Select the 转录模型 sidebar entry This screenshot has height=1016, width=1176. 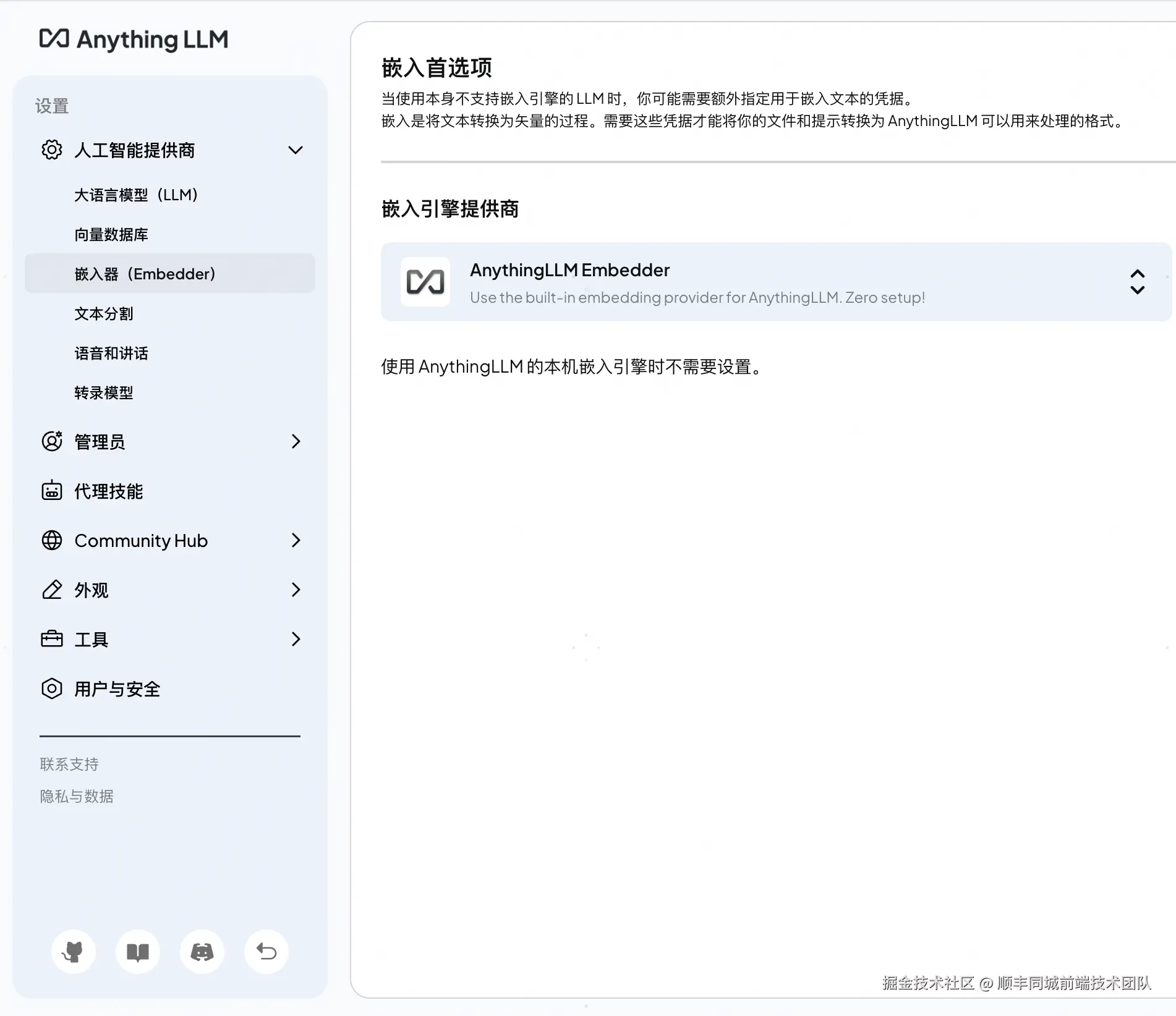pos(103,393)
